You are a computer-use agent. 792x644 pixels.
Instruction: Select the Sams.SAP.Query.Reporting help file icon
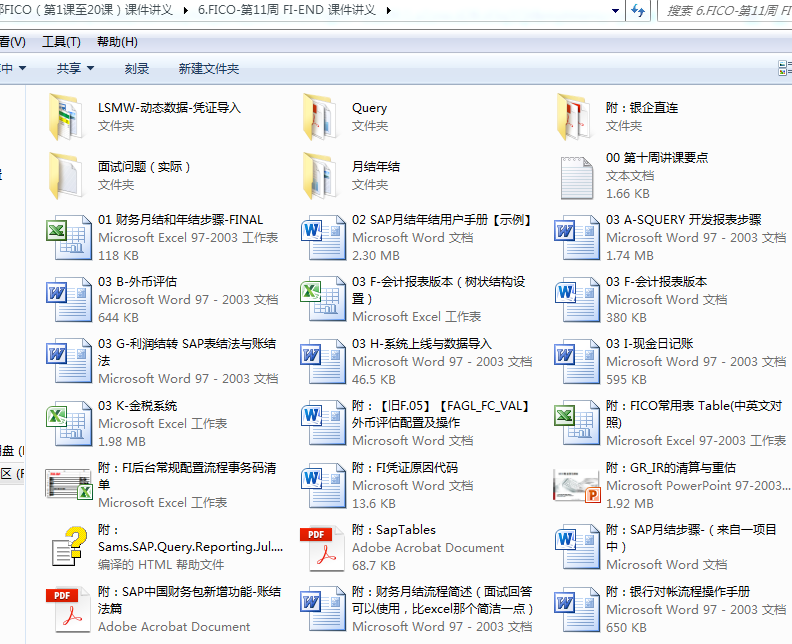(x=69, y=547)
